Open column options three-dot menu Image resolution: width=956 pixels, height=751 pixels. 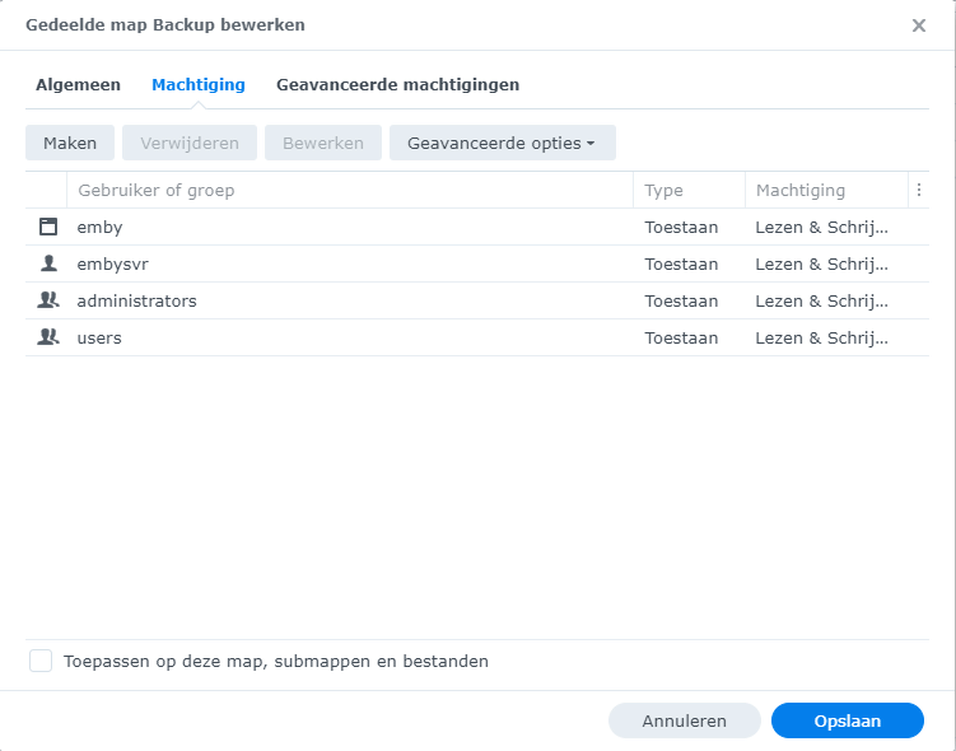click(x=919, y=190)
